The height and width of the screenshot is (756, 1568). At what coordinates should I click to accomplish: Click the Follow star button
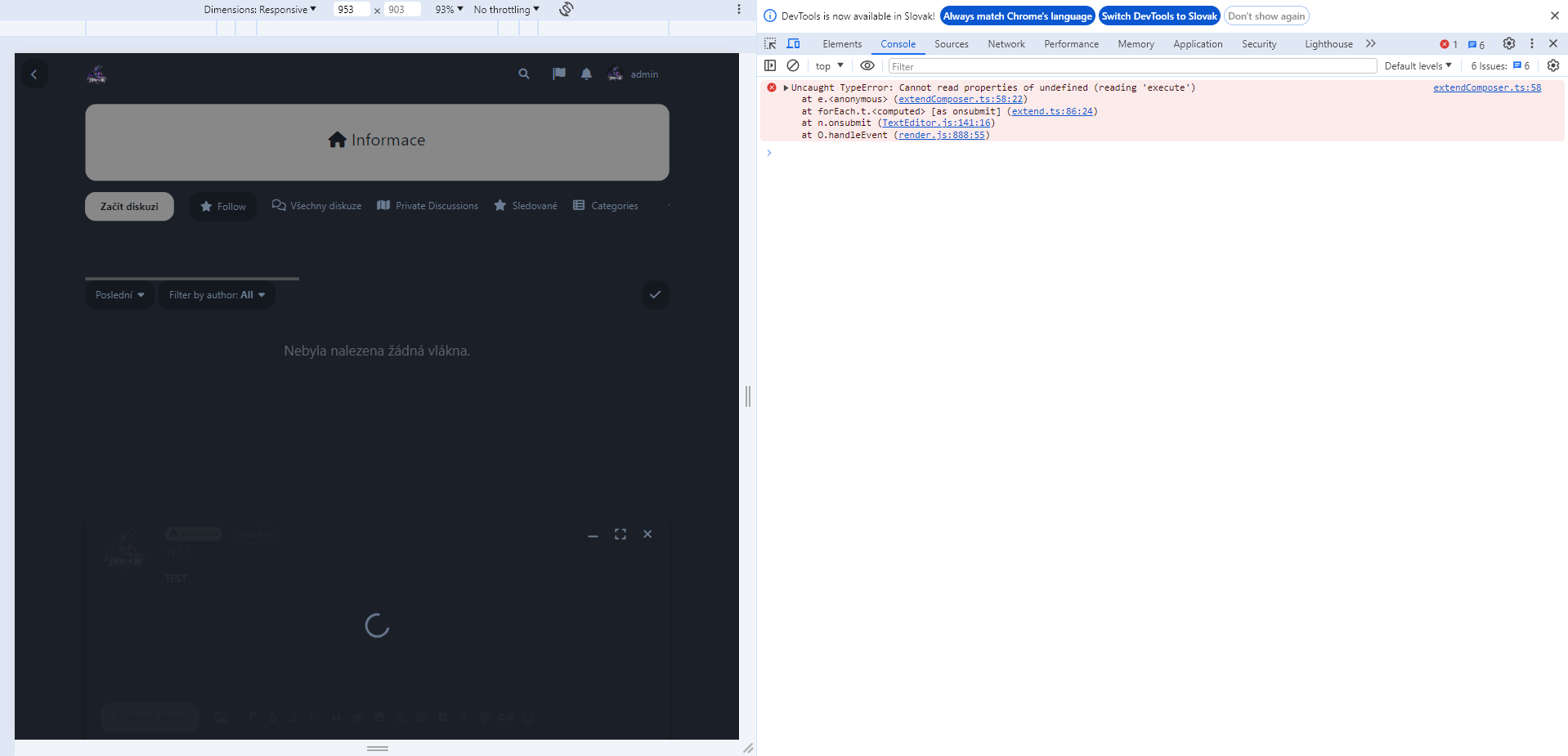pyautogui.click(x=223, y=207)
